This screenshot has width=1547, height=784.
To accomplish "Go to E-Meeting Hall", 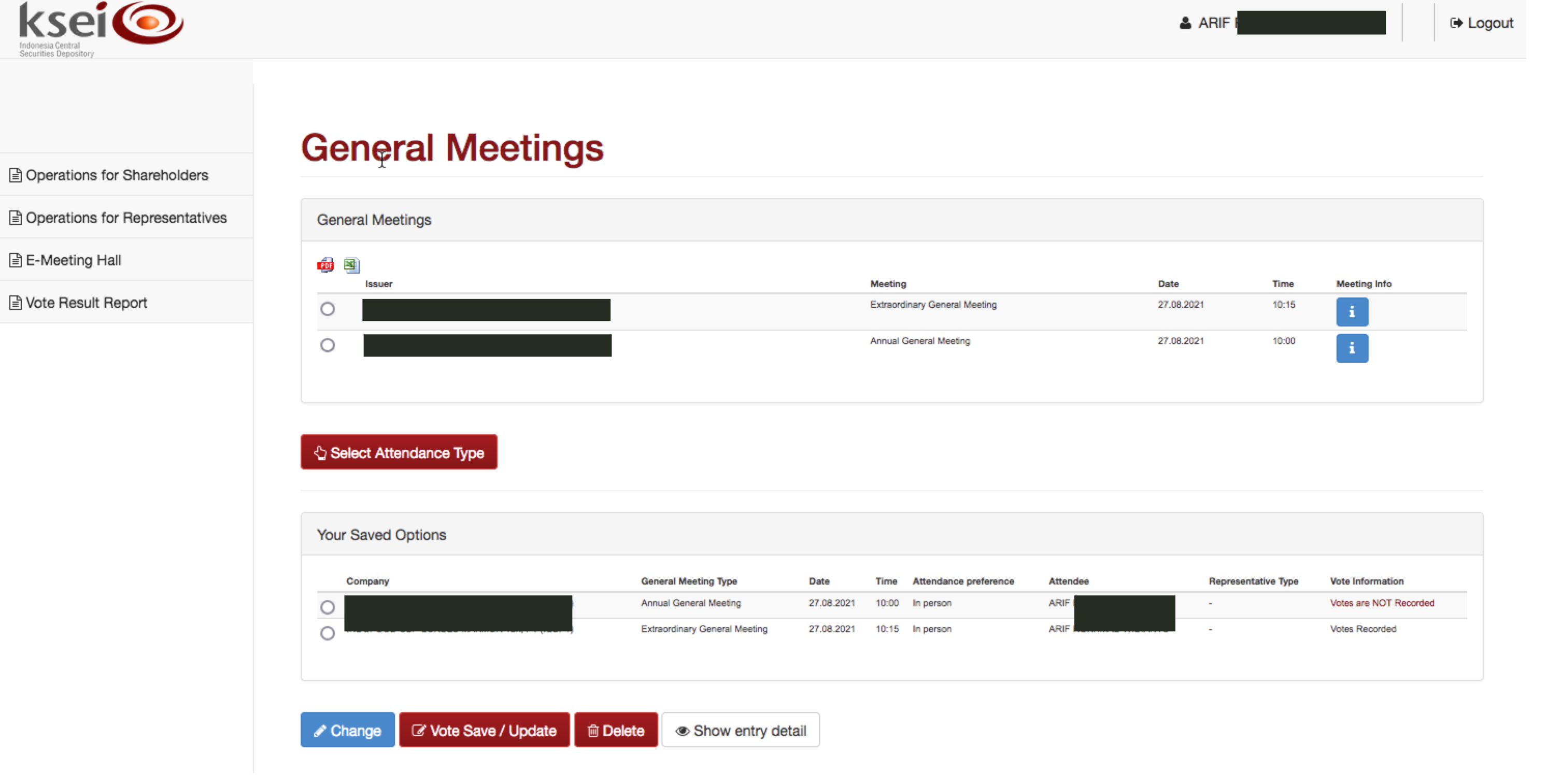I will [x=73, y=260].
